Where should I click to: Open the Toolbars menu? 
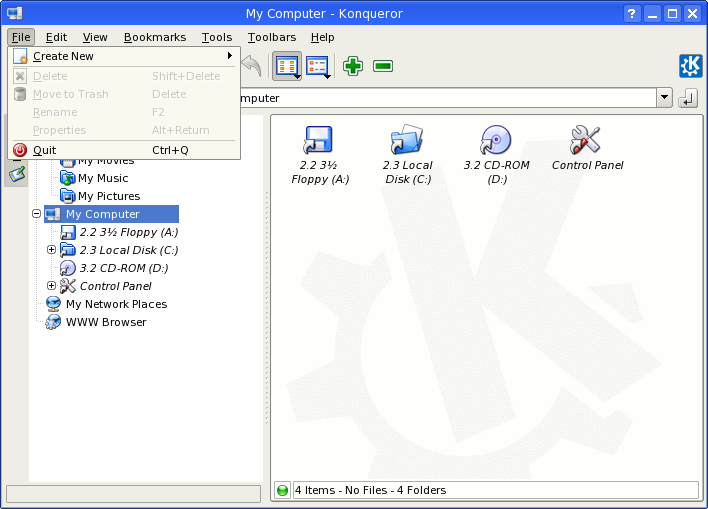click(272, 37)
